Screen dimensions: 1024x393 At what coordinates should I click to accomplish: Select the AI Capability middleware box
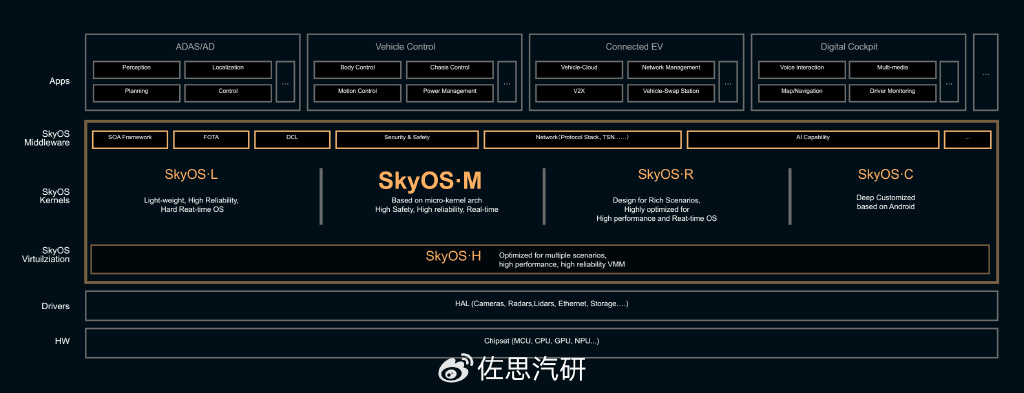tap(813, 139)
